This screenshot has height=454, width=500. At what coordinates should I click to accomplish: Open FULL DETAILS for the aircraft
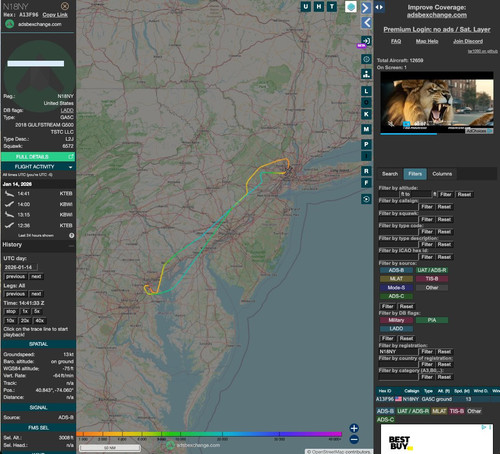coord(38,157)
